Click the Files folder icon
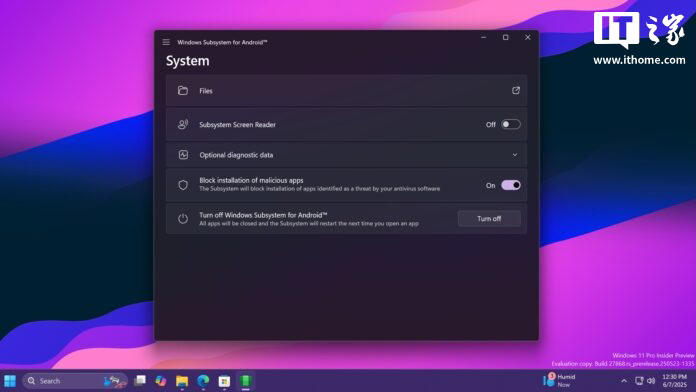 [183, 91]
